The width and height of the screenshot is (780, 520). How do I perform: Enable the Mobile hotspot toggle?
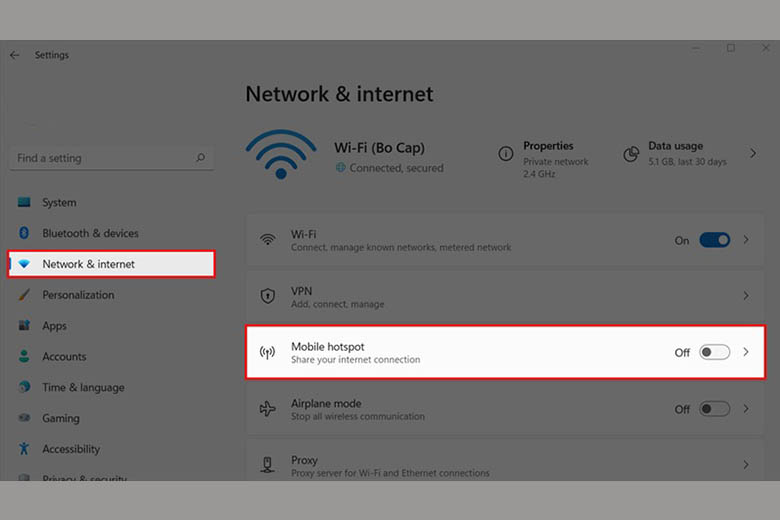(714, 352)
